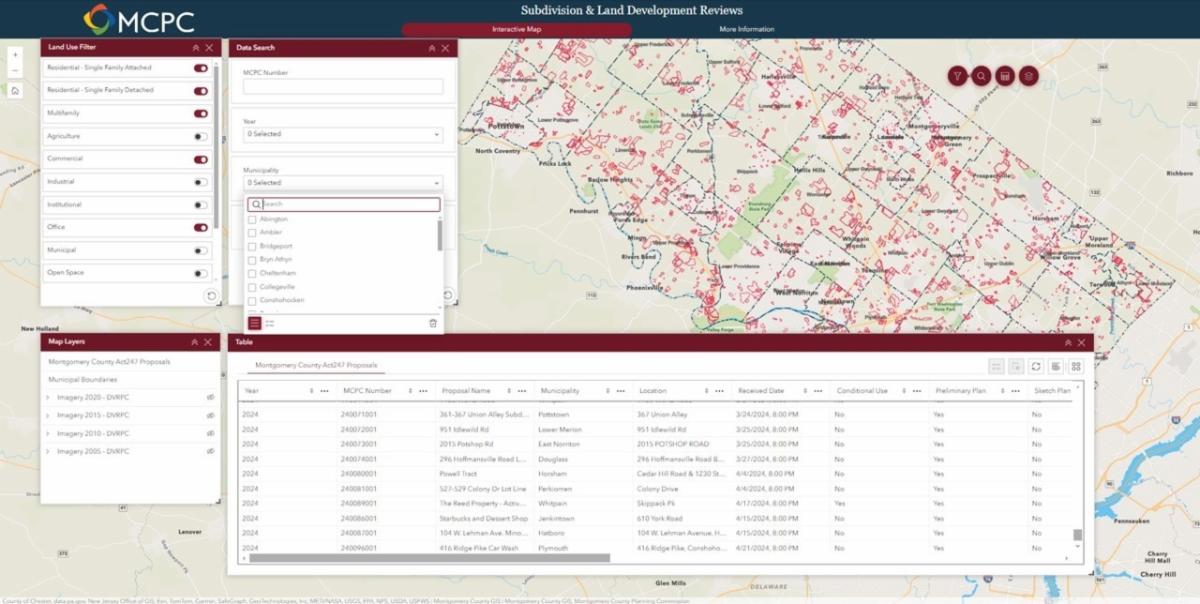Switch to the More Information tab
This screenshot has width=1200, height=604.
click(746, 29)
